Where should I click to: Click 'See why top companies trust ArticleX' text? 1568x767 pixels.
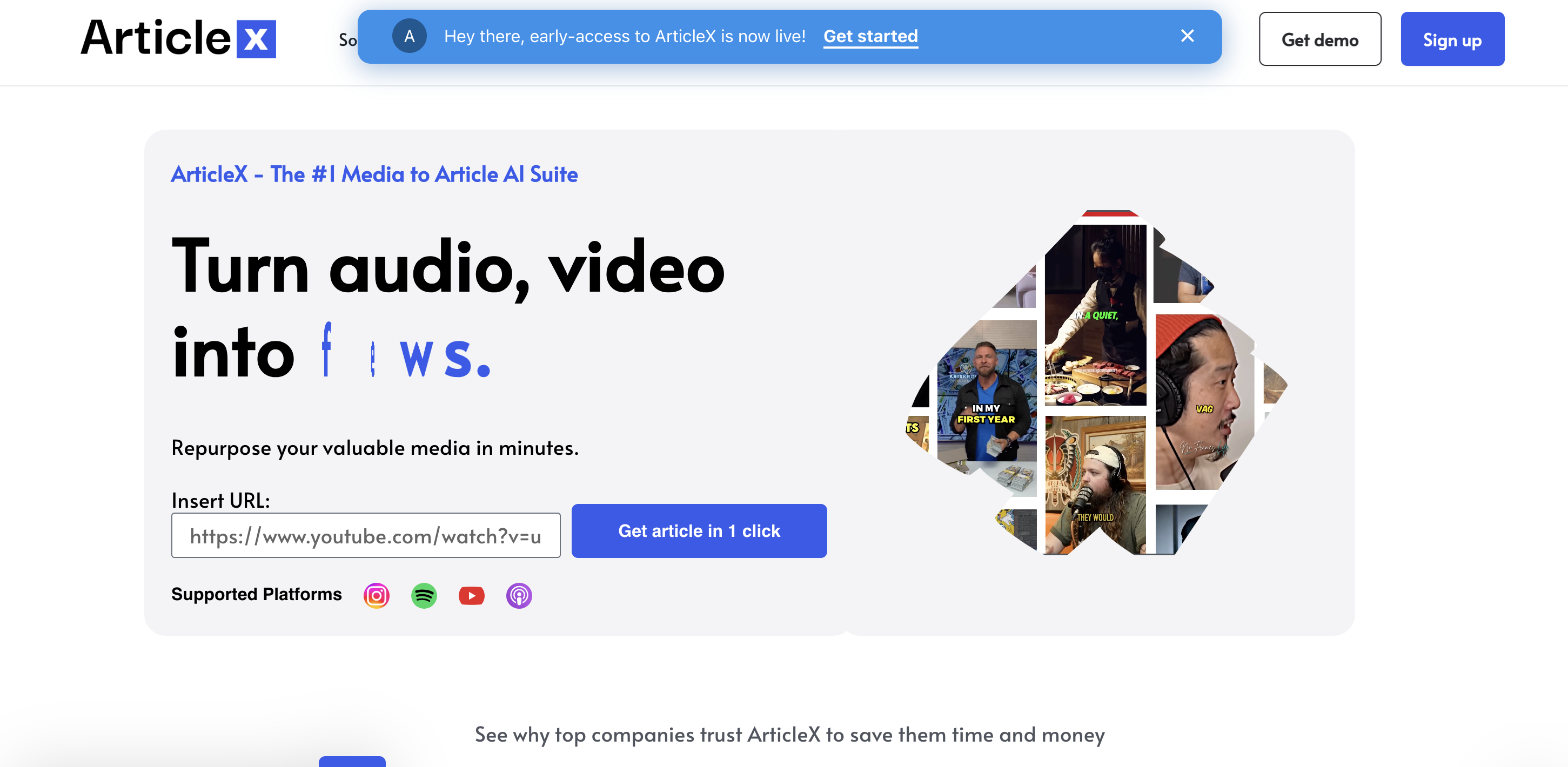coord(789,735)
